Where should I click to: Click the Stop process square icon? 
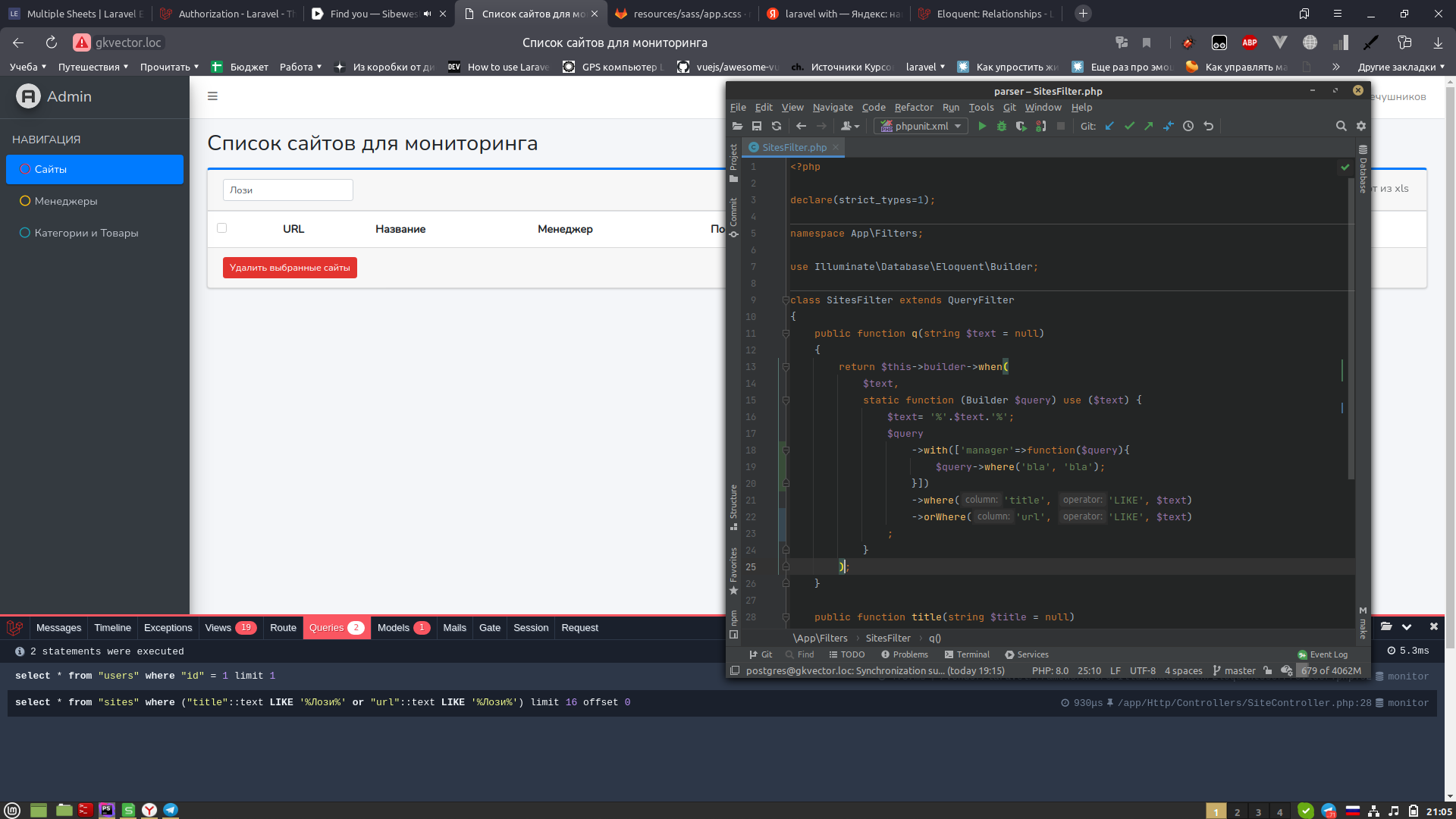click(x=1061, y=127)
